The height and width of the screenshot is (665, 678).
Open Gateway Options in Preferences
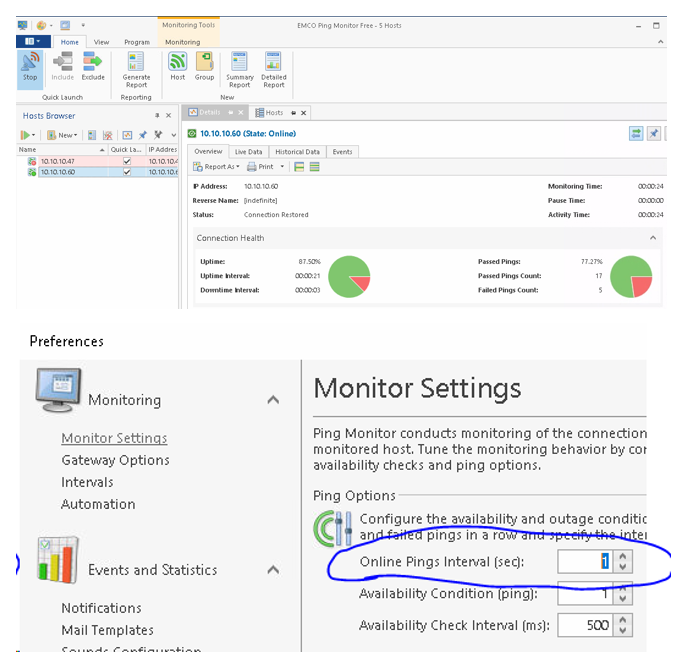(x=115, y=460)
